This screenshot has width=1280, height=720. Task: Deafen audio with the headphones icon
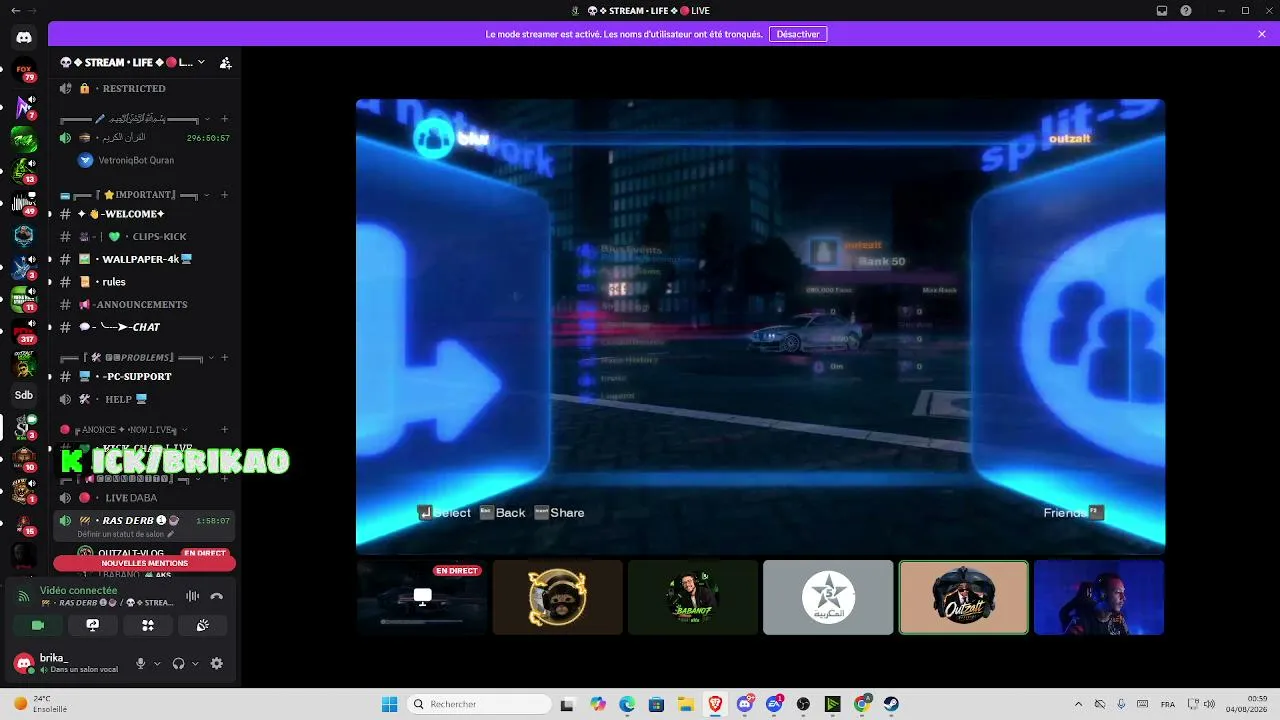coord(178,663)
